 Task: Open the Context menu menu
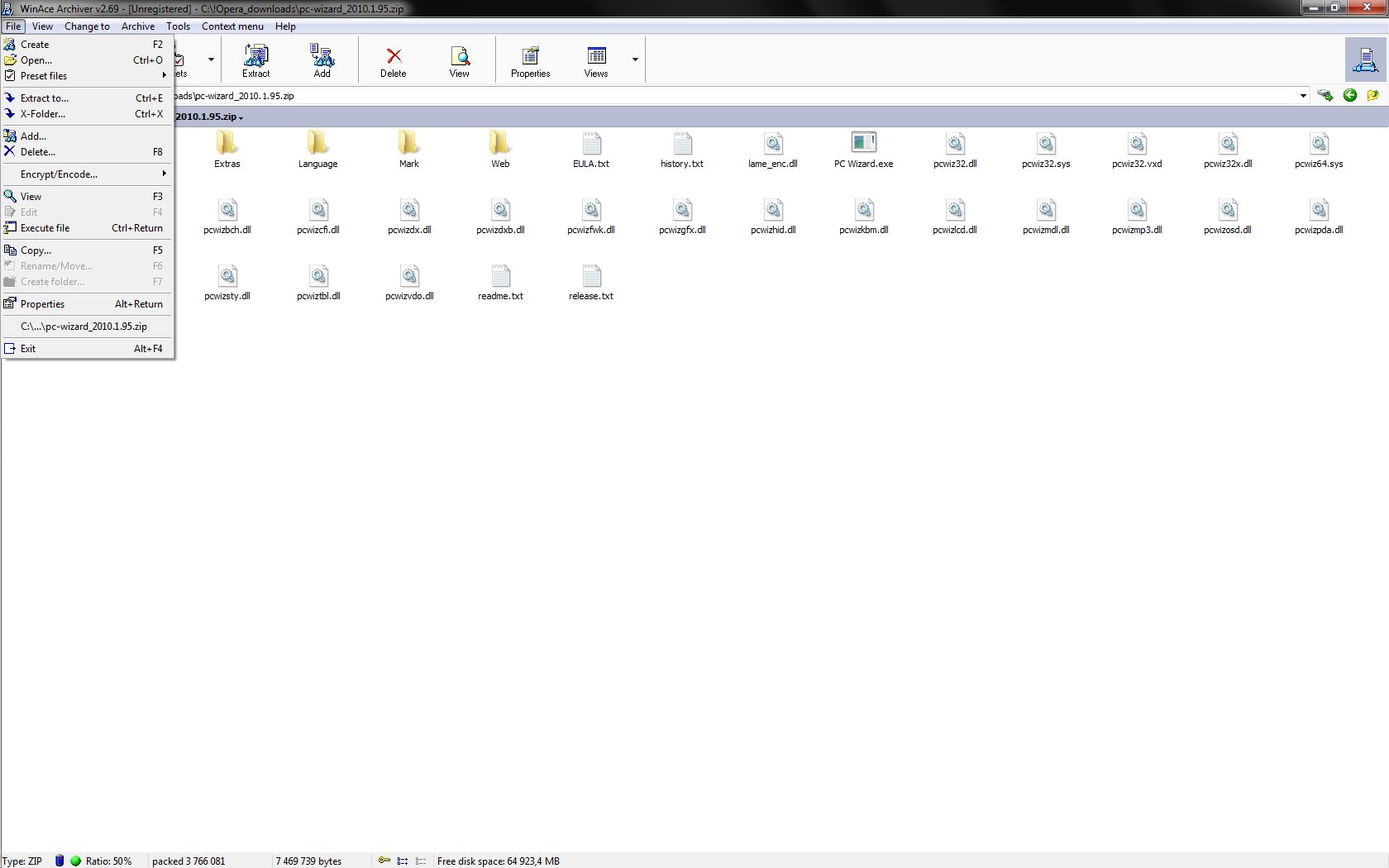tap(232, 26)
